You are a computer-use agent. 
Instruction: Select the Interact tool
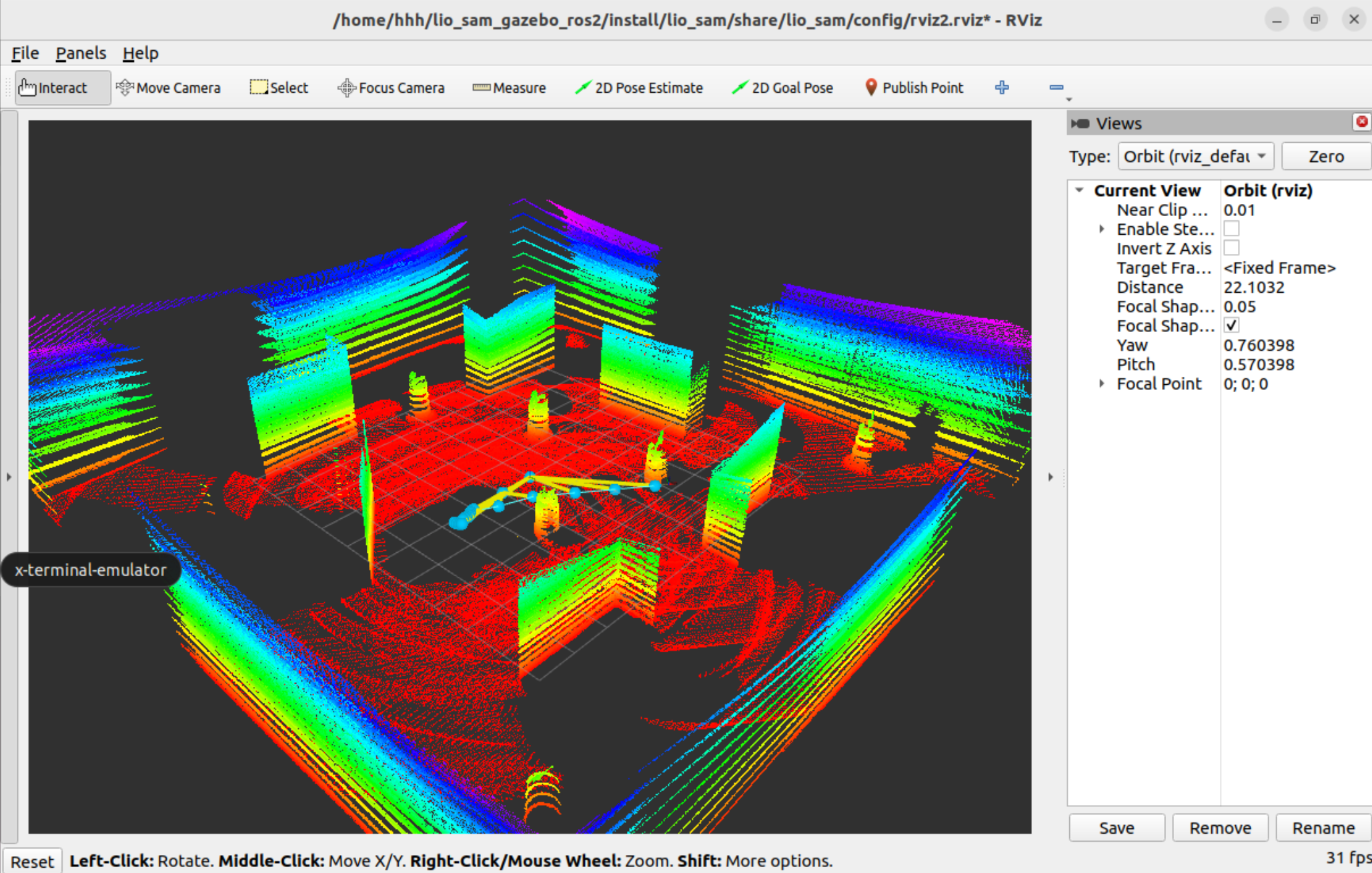tap(55, 88)
